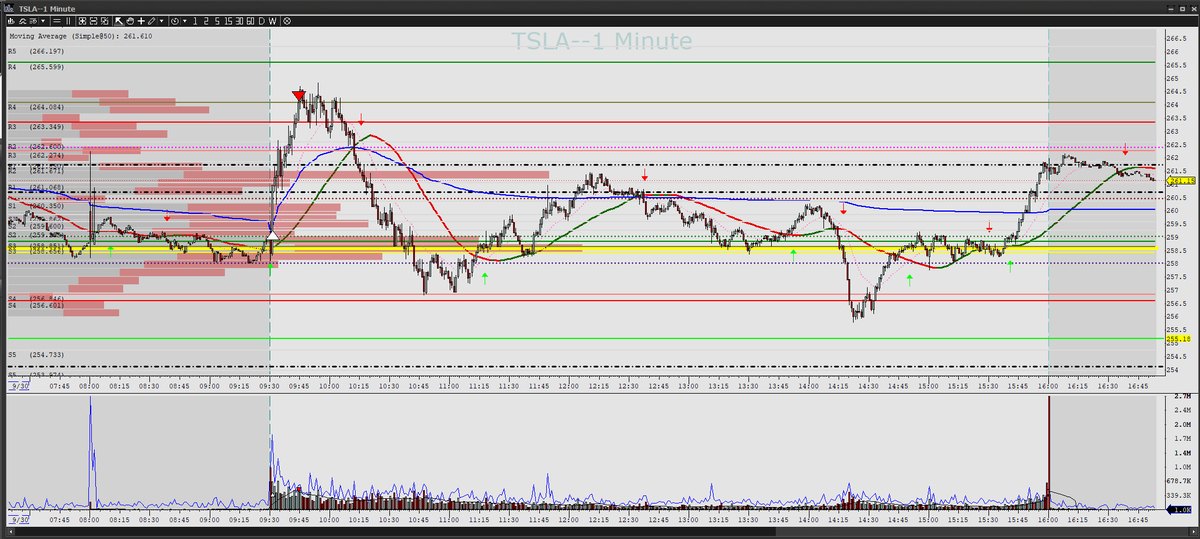The height and width of the screenshot is (539, 1200).
Task: Click the R4 (264.084) pivot label
Action: click(36, 106)
